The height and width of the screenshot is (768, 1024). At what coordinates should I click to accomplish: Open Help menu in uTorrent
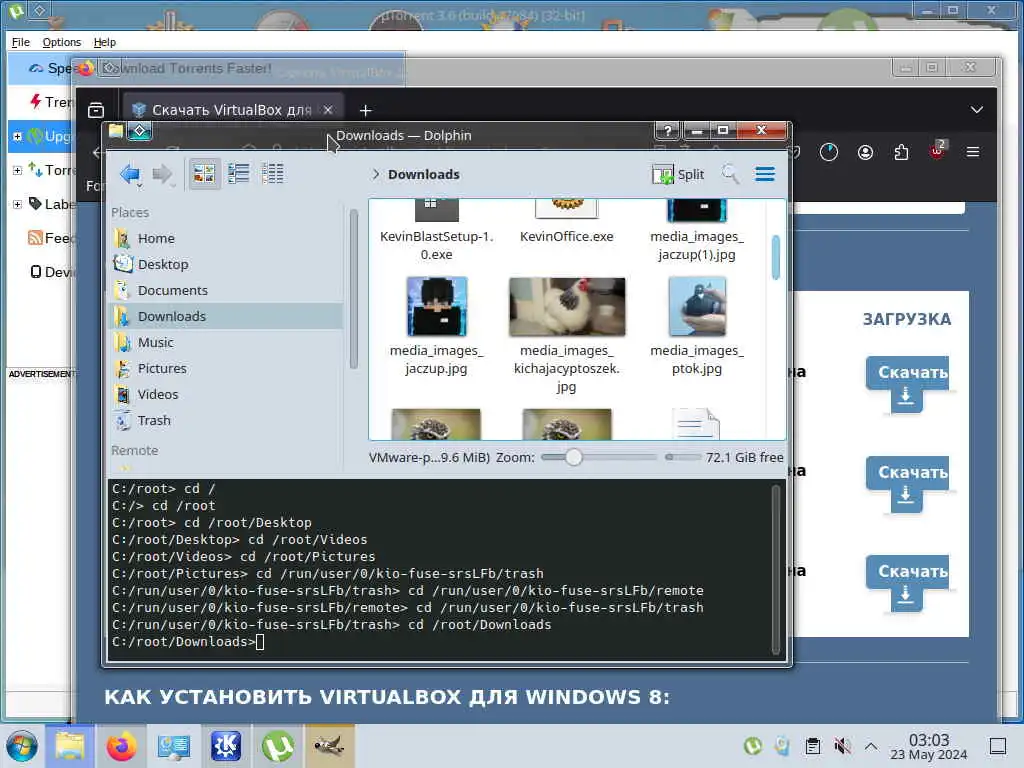pyautogui.click(x=104, y=42)
